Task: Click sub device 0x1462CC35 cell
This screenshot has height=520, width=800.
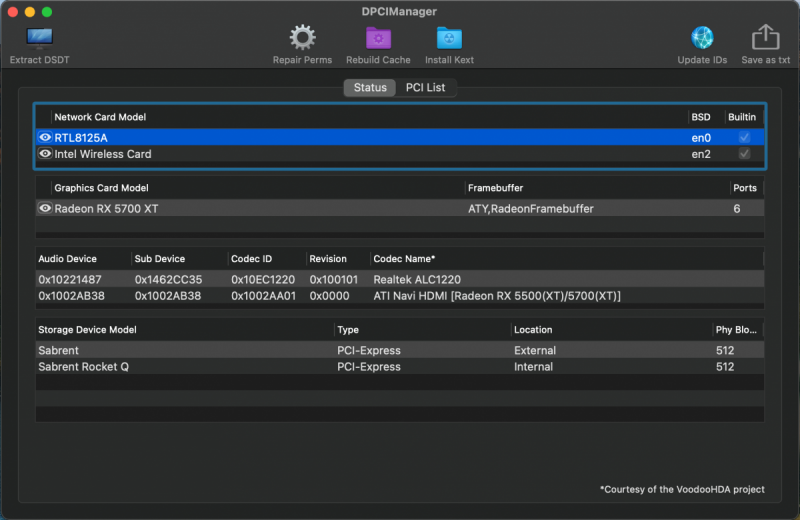Action: [x=168, y=280]
